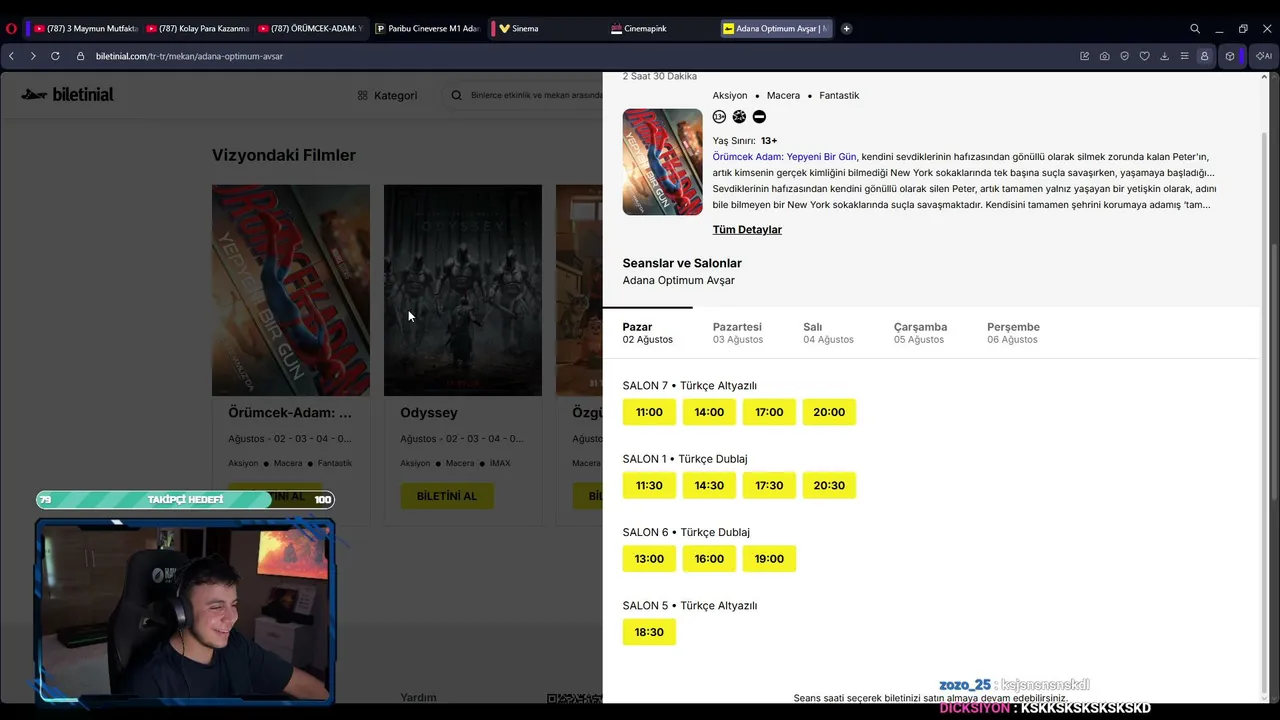Go back with the browser back arrow
Image resolution: width=1280 pixels, height=720 pixels.
[x=11, y=56]
